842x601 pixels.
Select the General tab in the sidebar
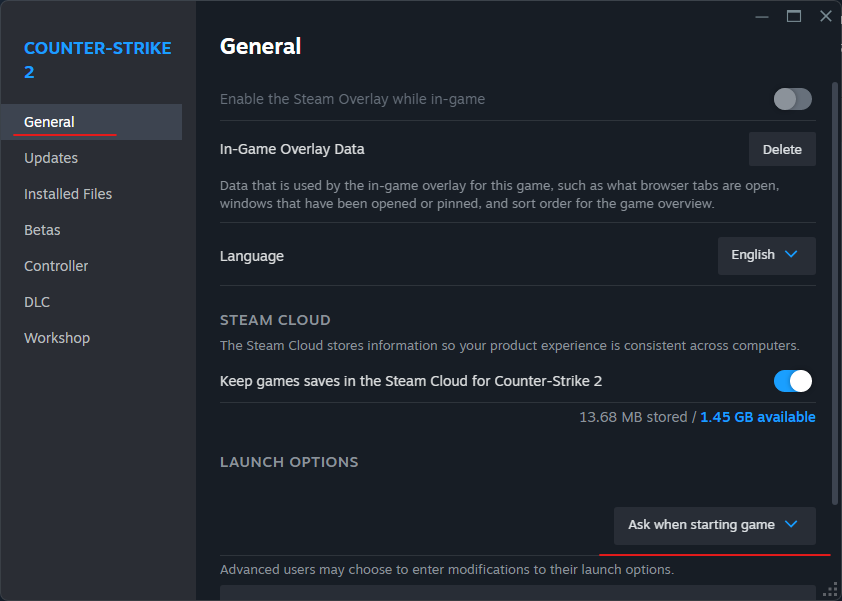click(x=50, y=122)
